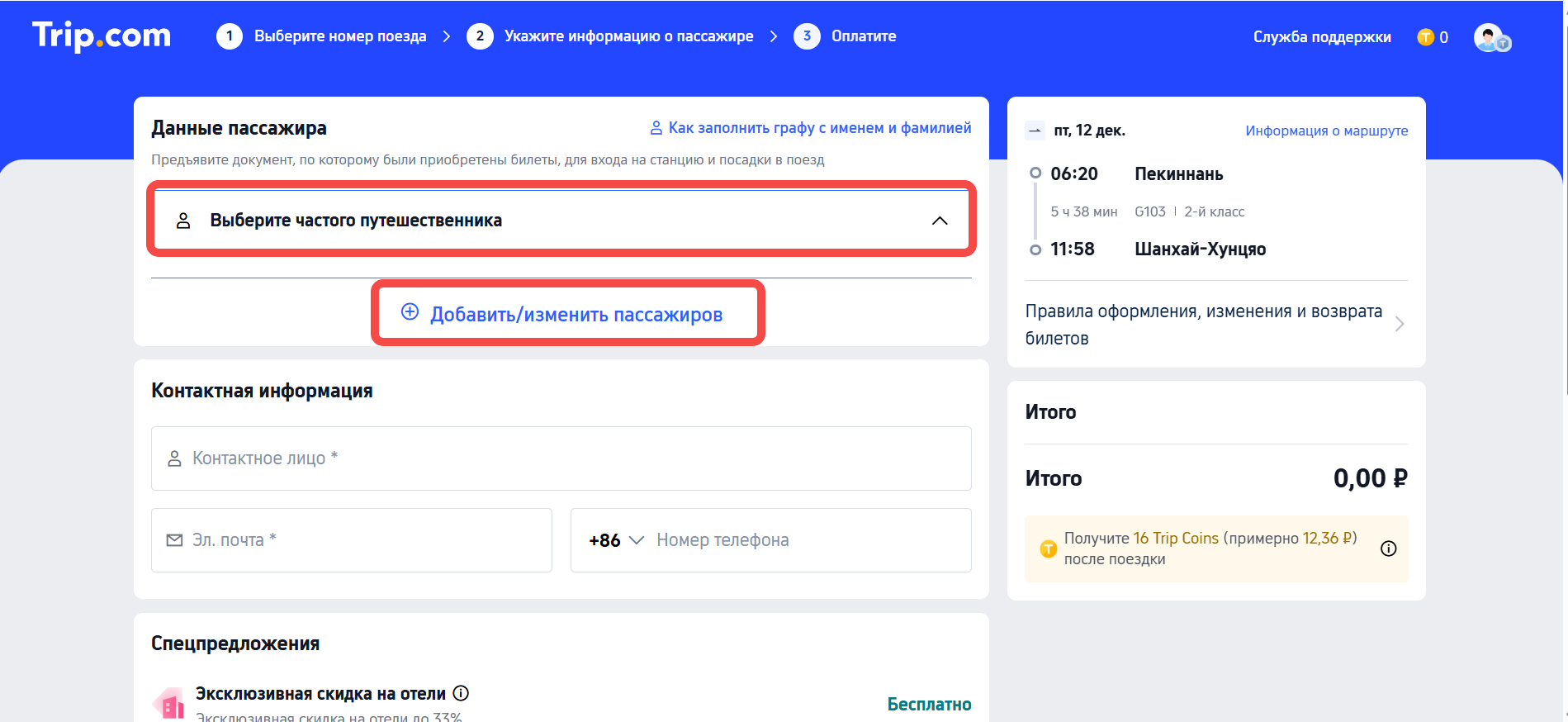Click the plus icon for adding passengers
The image size is (1568, 722).
[x=410, y=312]
